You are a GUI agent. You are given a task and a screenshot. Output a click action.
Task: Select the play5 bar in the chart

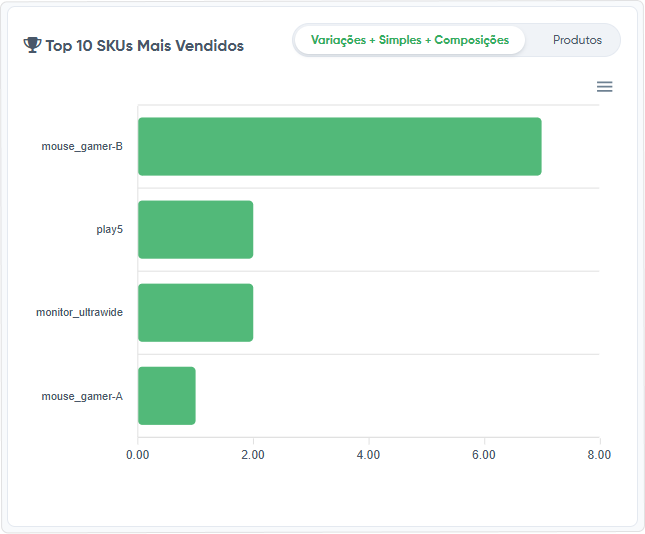pos(195,229)
